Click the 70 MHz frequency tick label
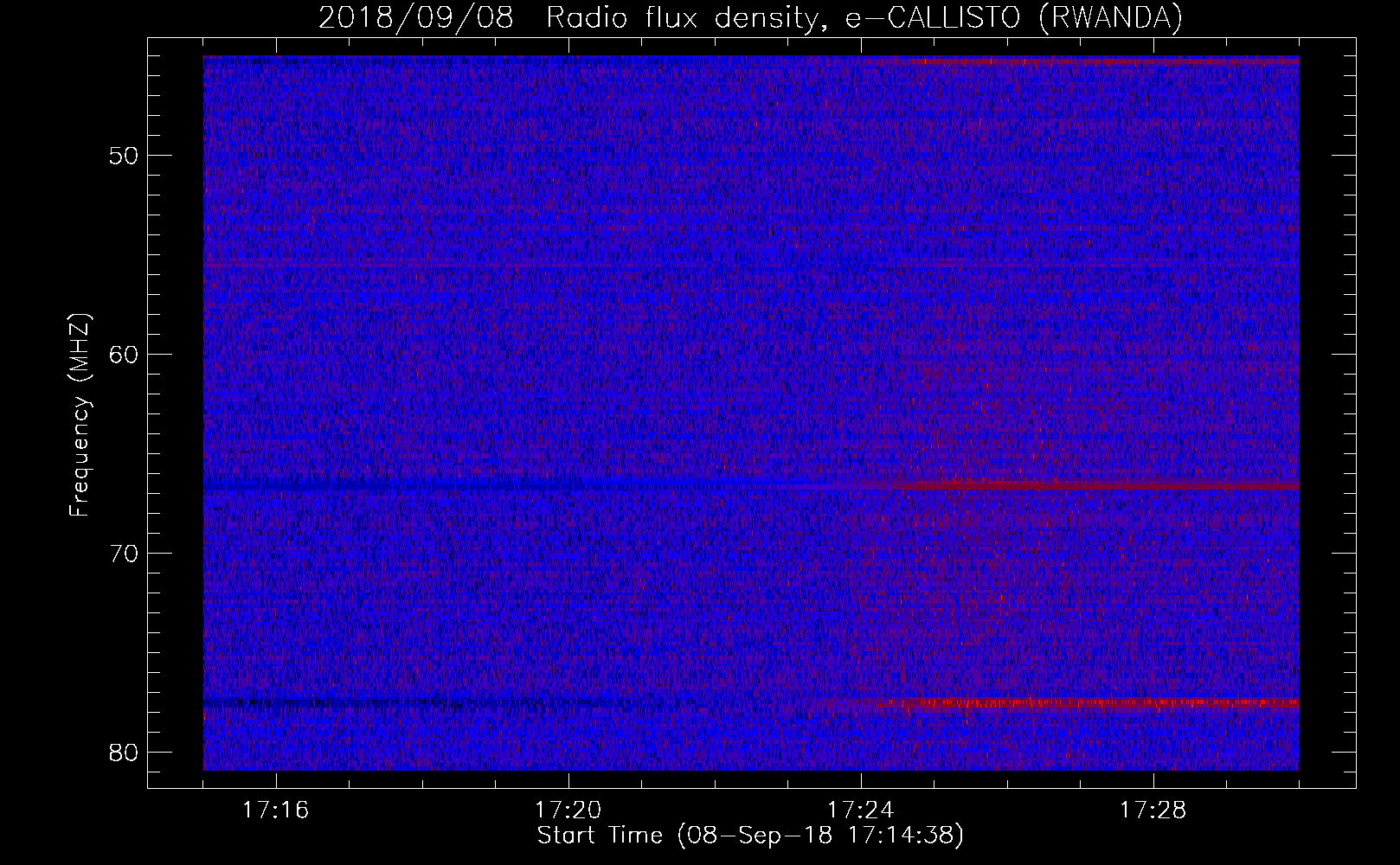This screenshot has height=865, width=1400. click(123, 553)
